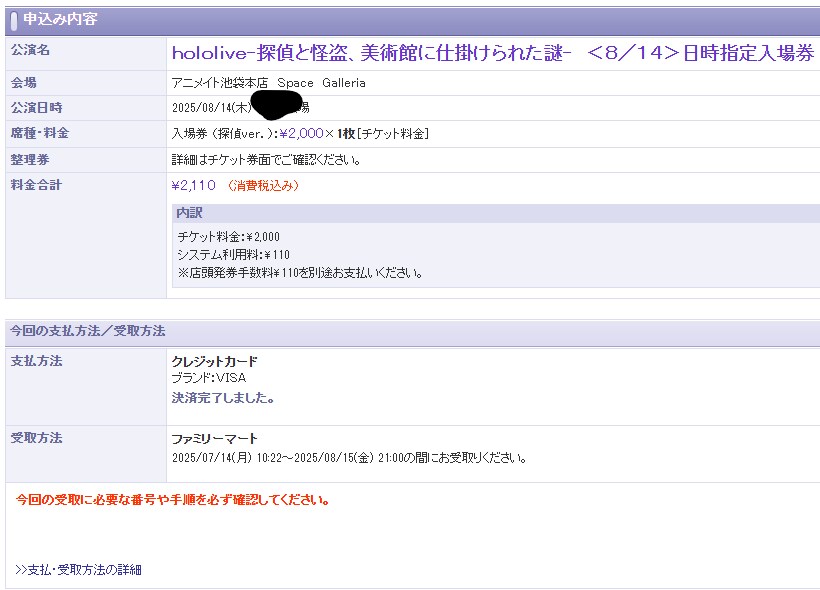
Task: Click the 支払方法 row label
Action: [x=37, y=361]
